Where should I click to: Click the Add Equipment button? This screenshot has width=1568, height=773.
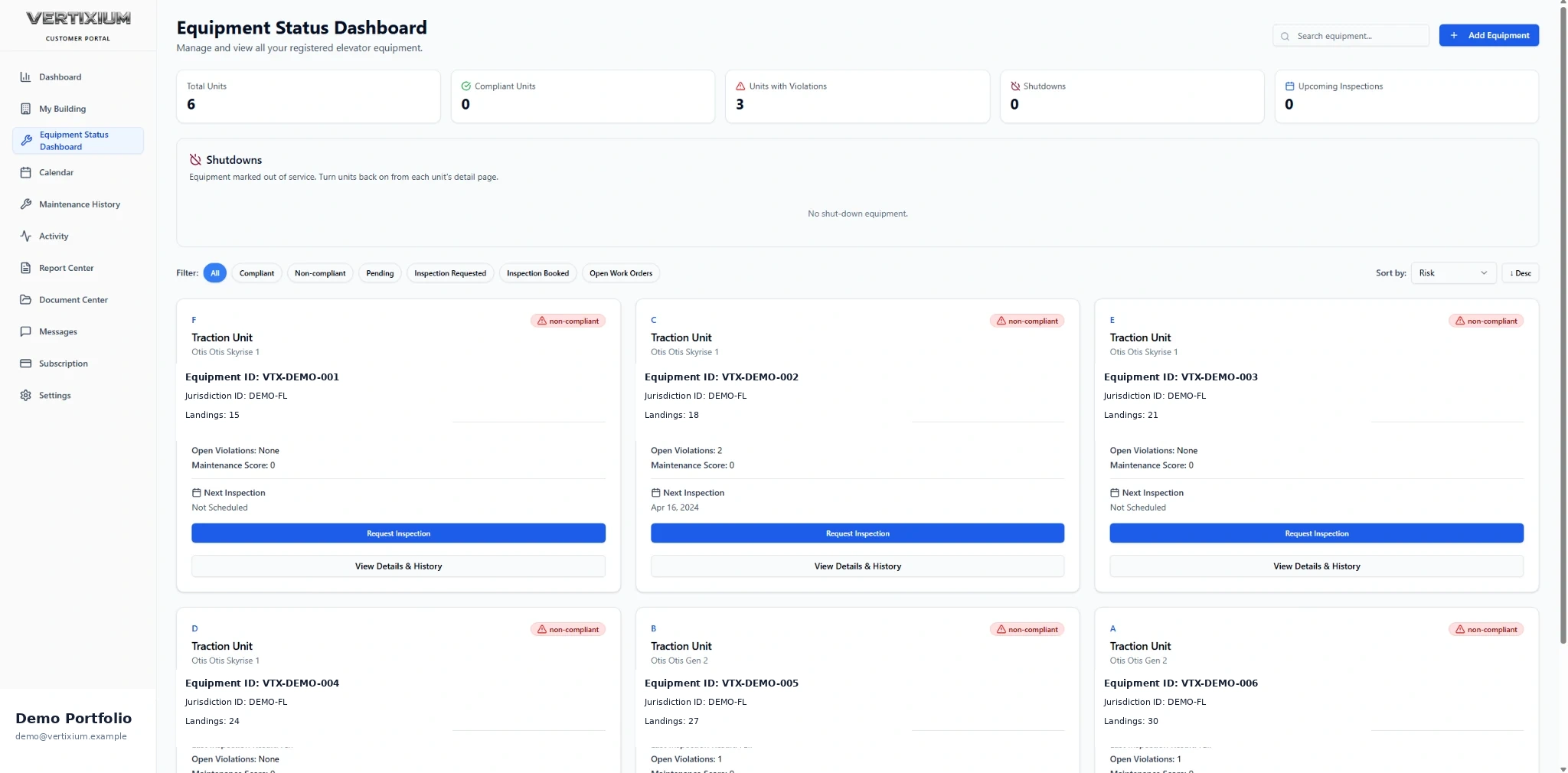coord(1488,35)
